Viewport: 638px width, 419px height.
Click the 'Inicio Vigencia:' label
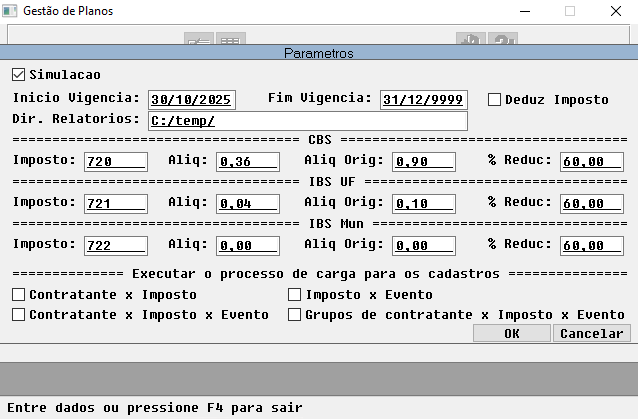click(x=76, y=98)
